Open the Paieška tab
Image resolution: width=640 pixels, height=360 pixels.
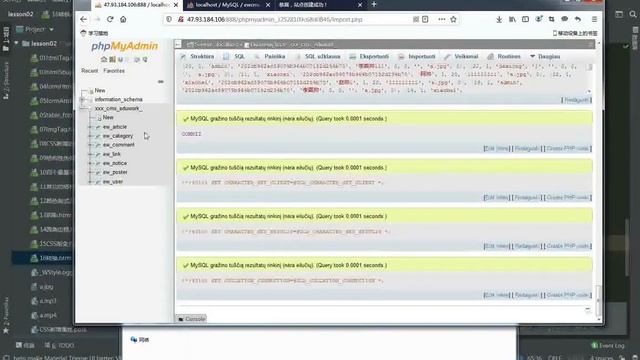click(269, 56)
